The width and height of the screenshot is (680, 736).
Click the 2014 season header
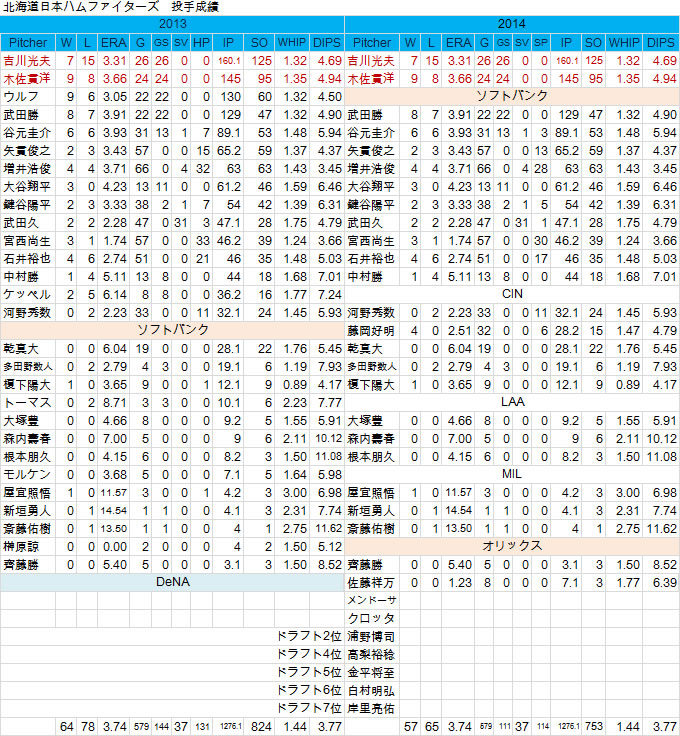[x=512, y=24]
